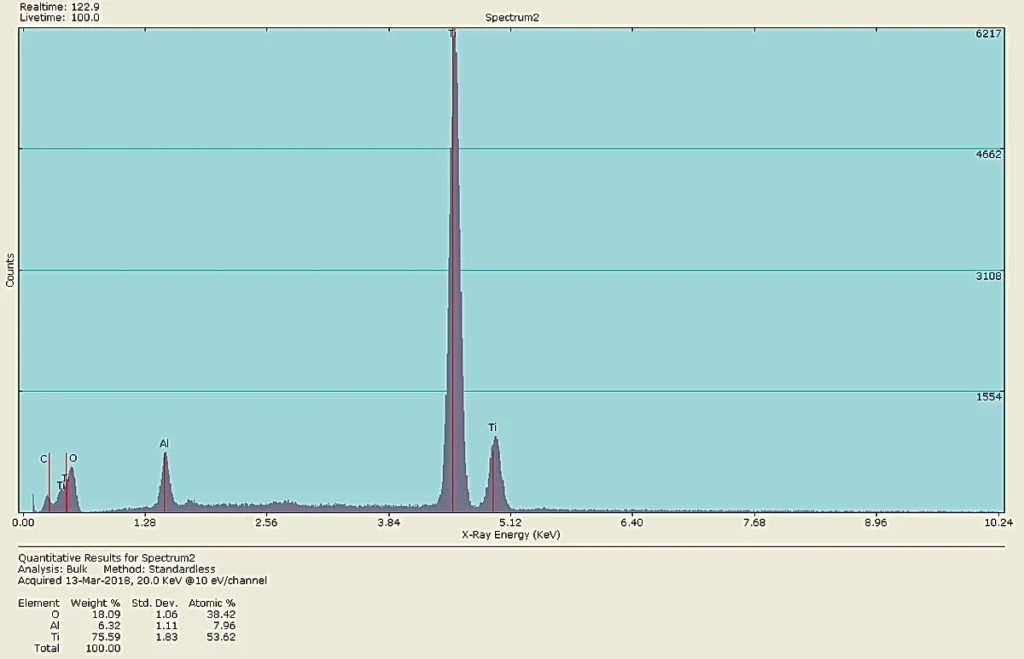Viewport: 1024px width, 659px height.
Task: Click the O peak label beside carbon
Action: 73,458
